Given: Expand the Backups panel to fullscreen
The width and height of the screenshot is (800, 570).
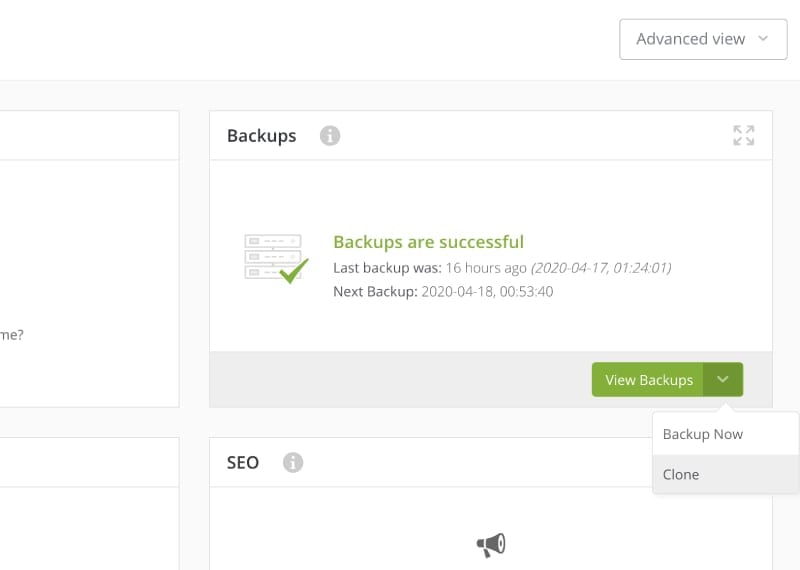Looking at the screenshot, I should 743,136.
